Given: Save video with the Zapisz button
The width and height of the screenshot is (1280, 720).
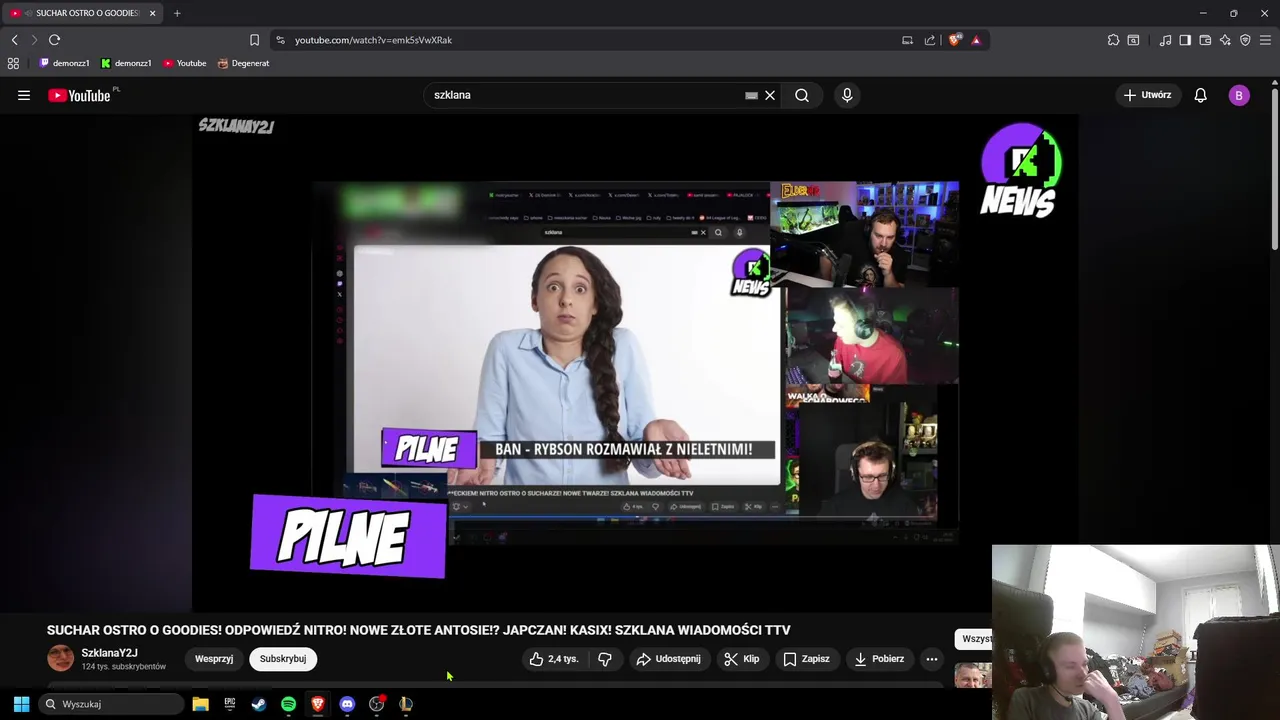Looking at the screenshot, I should pos(806,659).
